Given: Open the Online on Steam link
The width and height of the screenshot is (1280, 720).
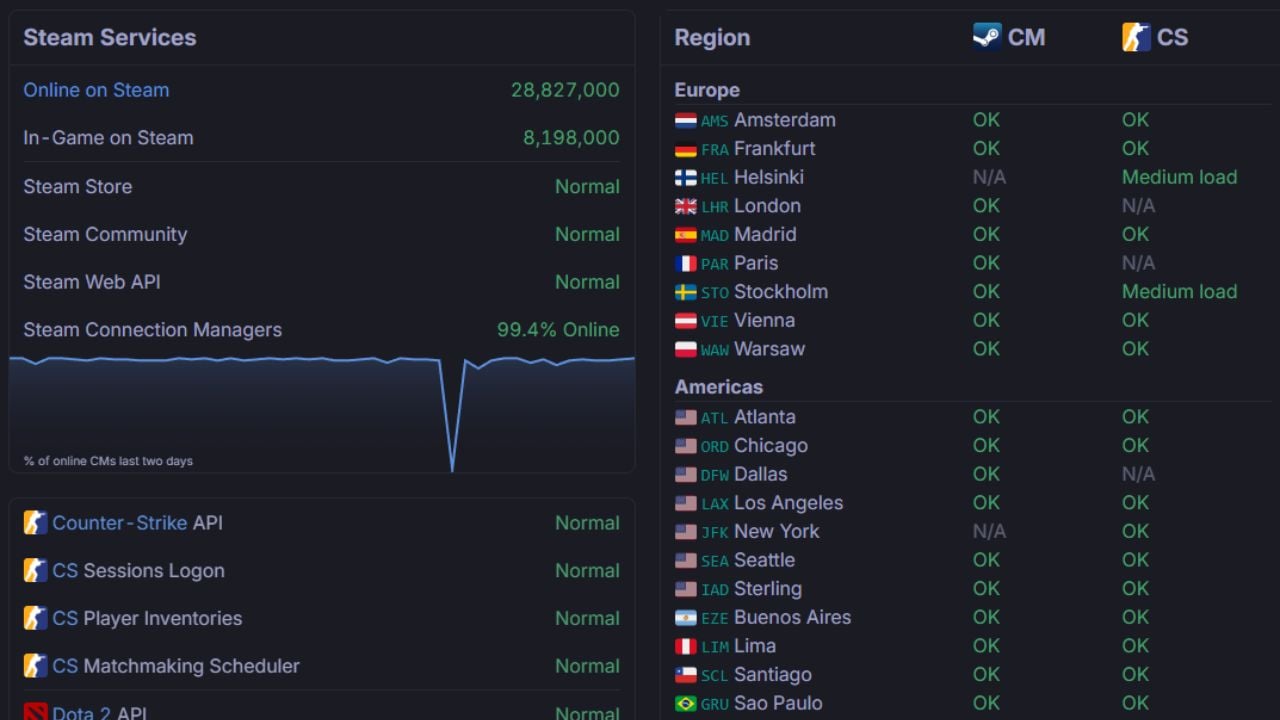Looking at the screenshot, I should [95, 90].
